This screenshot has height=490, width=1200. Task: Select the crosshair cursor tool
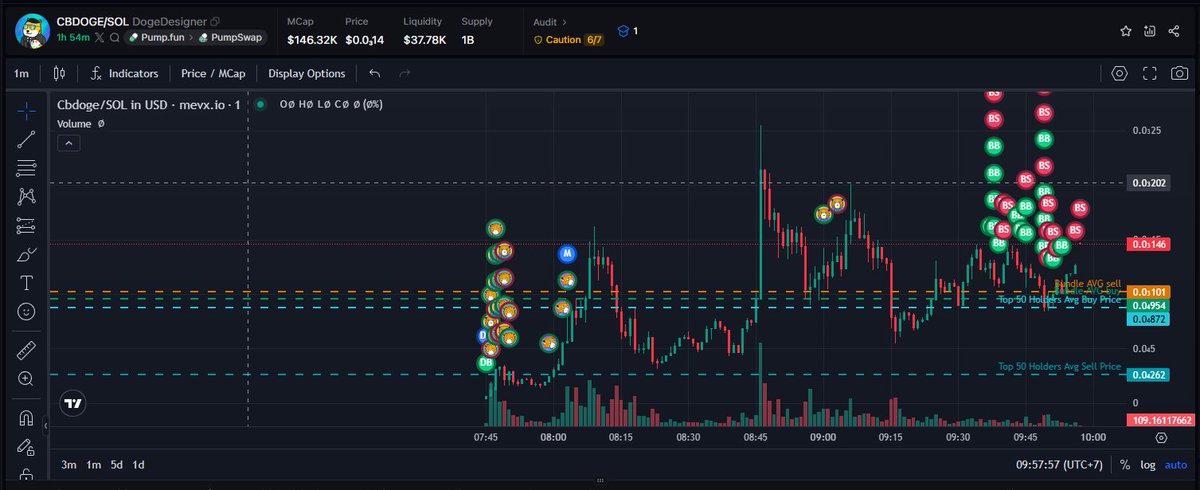pyautogui.click(x=27, y=110)
